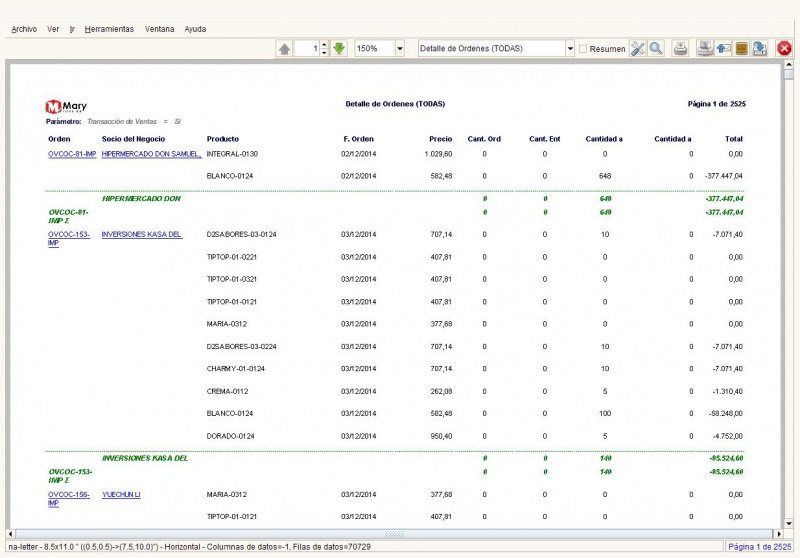Open the Ir menu
Viewport: 800px width, 558px height.
tap(72, 29)
